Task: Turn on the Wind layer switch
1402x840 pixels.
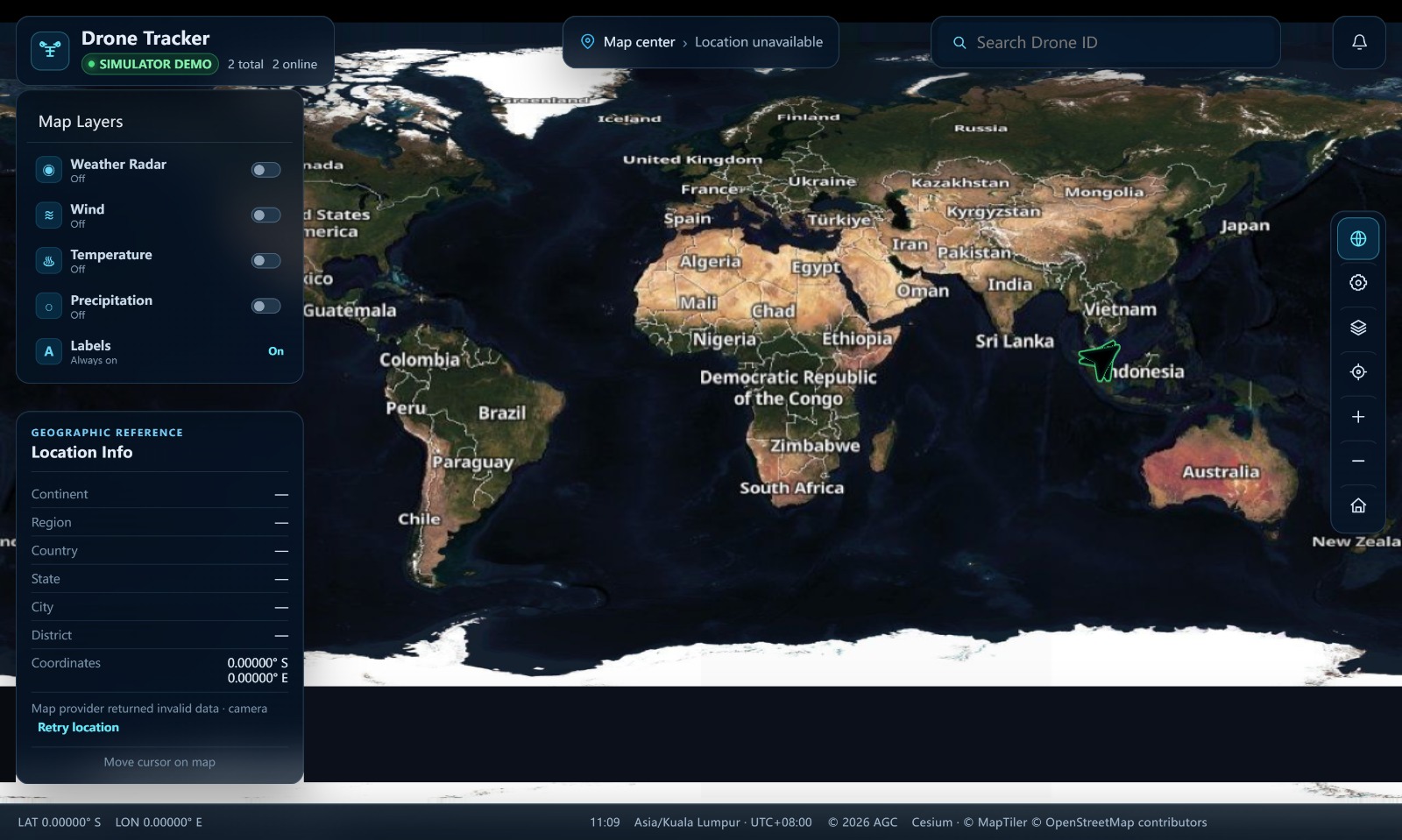Action: [266, 215]
